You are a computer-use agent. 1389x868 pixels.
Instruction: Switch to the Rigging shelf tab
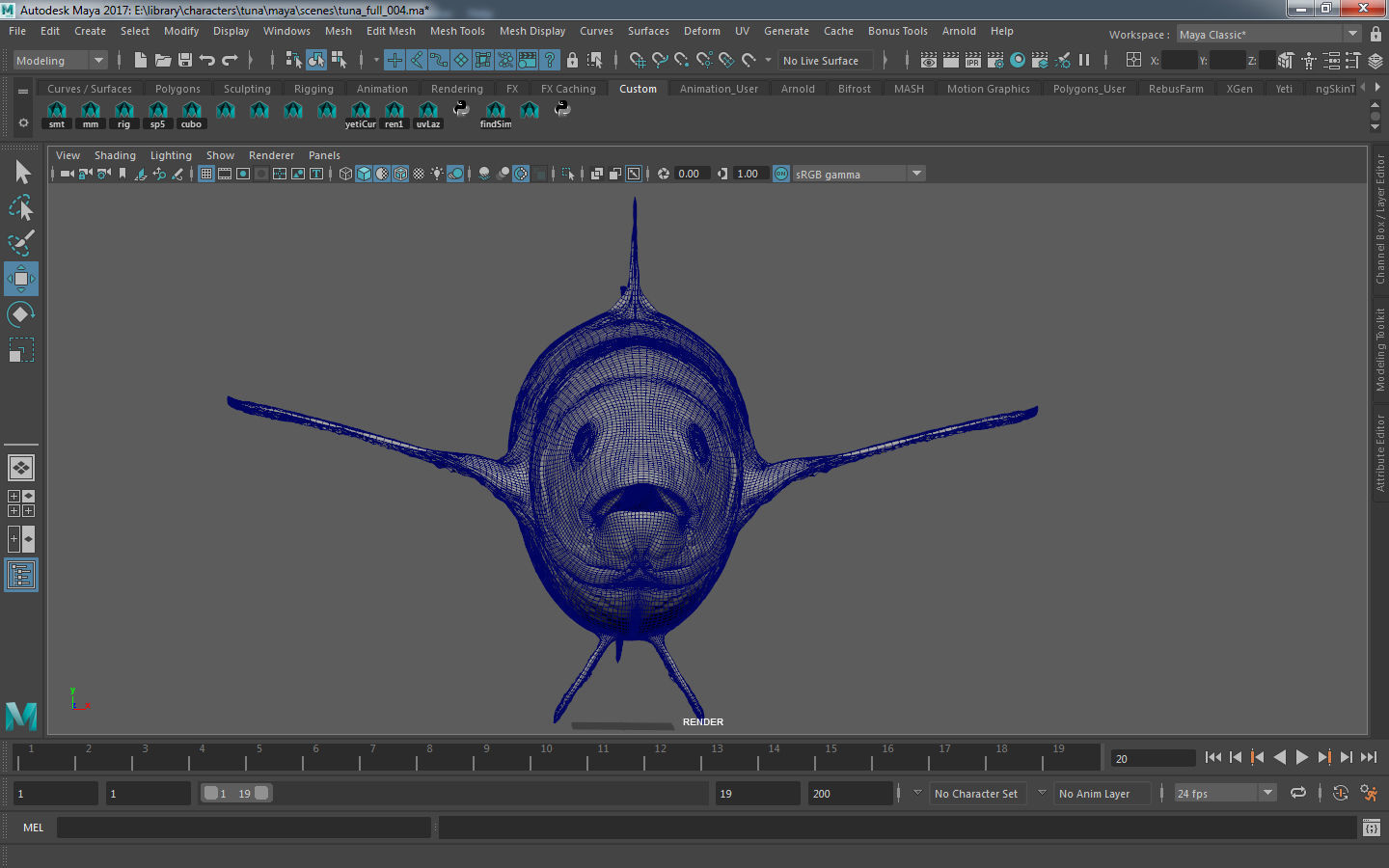tap(313, 89)
